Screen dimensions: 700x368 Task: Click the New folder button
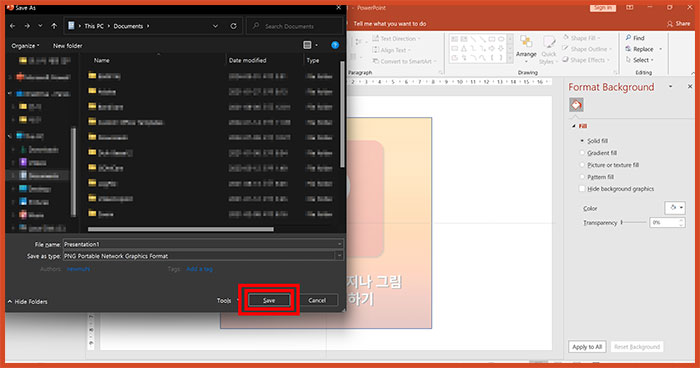[x=67, y=46]
